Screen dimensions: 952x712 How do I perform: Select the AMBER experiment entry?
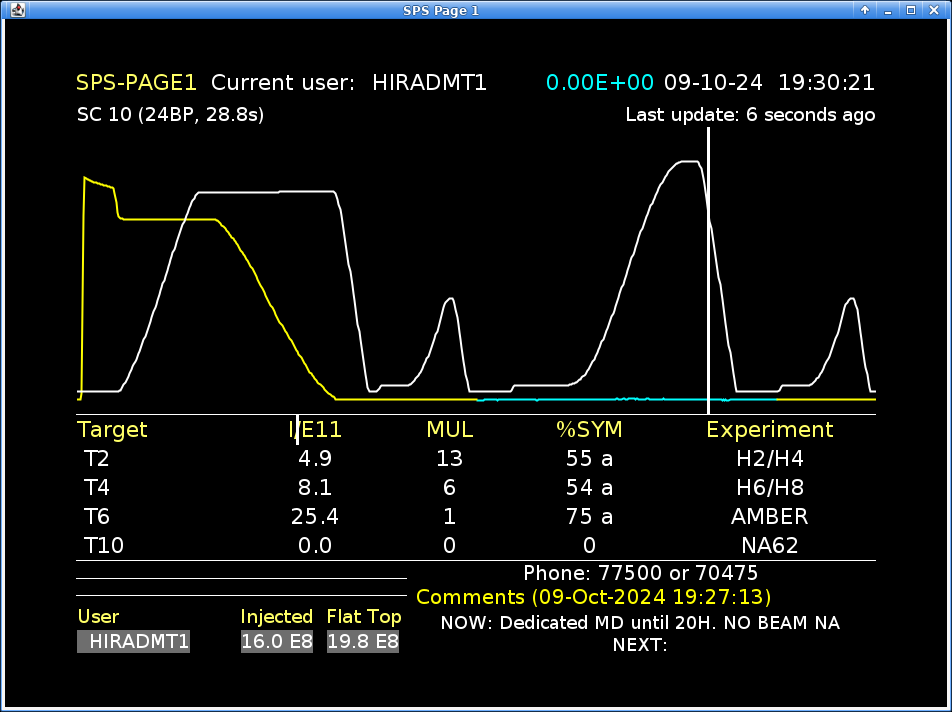769,517
